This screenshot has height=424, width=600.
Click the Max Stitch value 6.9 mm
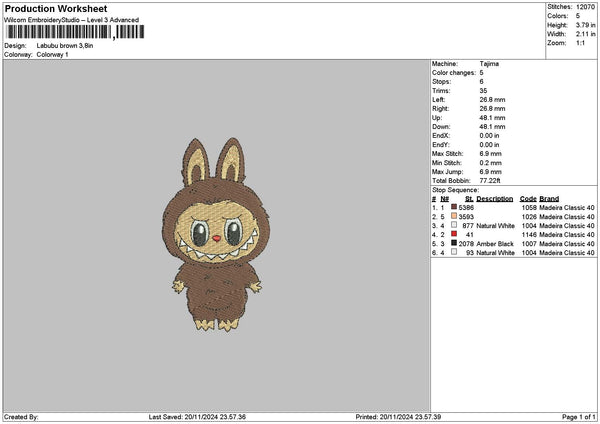click(491, 154)
